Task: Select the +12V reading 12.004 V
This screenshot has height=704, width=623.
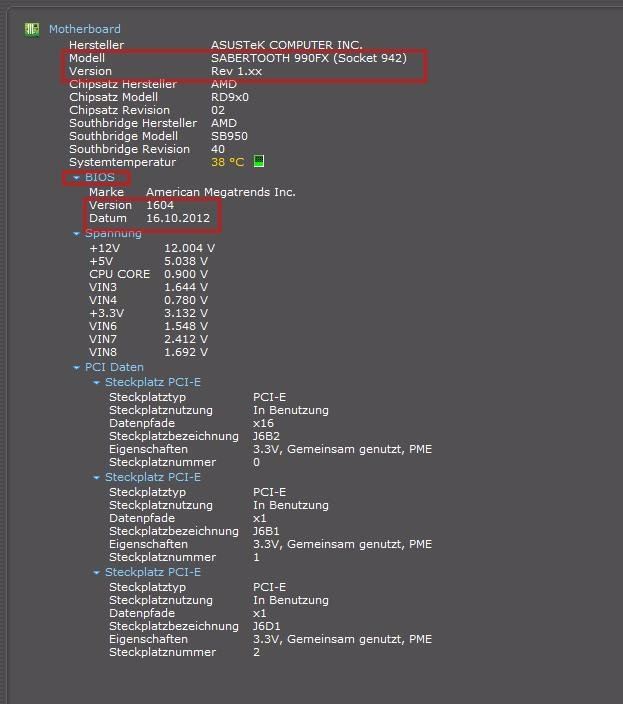Action: (189, 248)
